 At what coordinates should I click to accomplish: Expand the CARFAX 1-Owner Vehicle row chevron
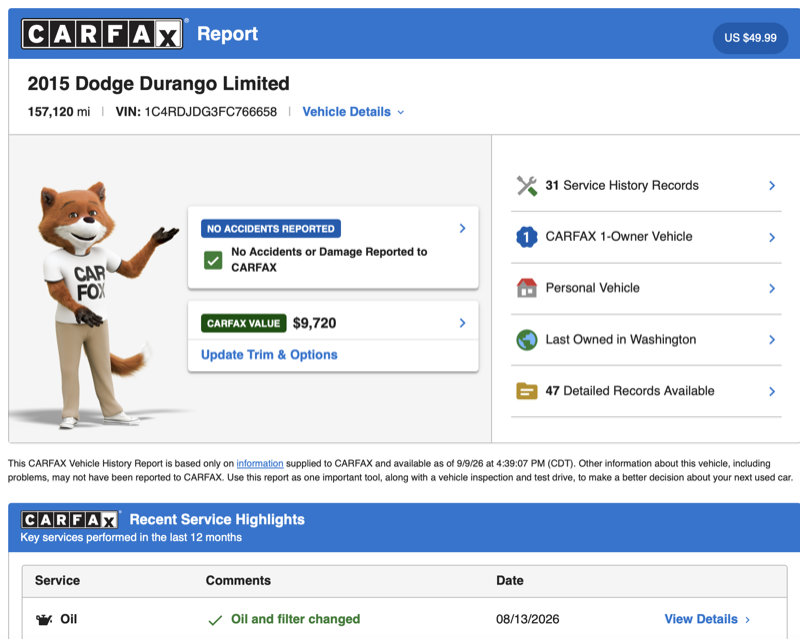(772, 237)
